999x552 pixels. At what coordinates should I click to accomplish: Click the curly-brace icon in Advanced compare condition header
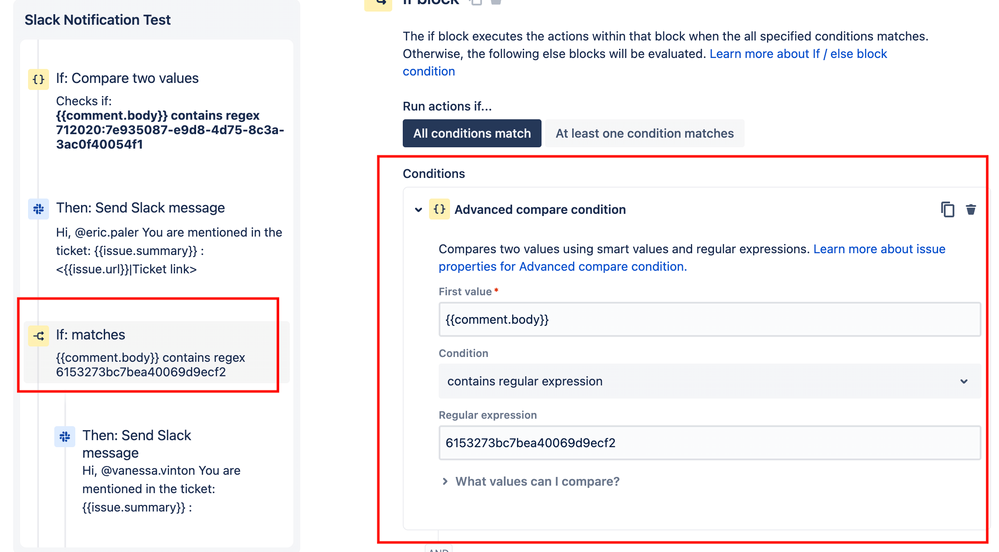[439, 209]
